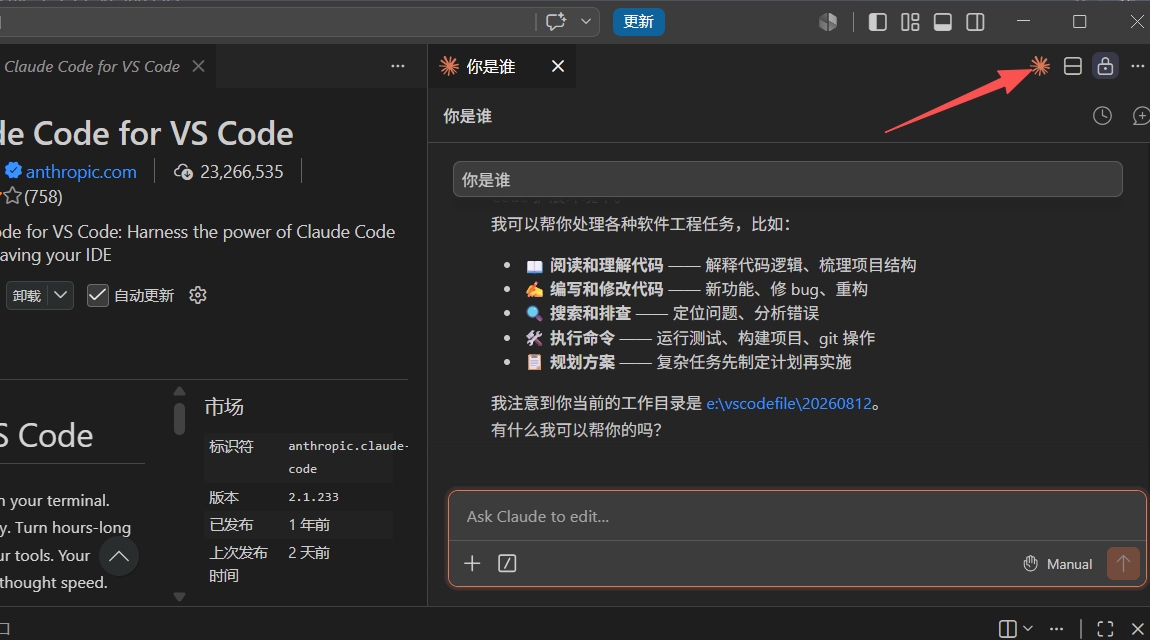Open the extension settings gear icon
The height and width of the screenshot is (640, 1150).
pos(197,295)
